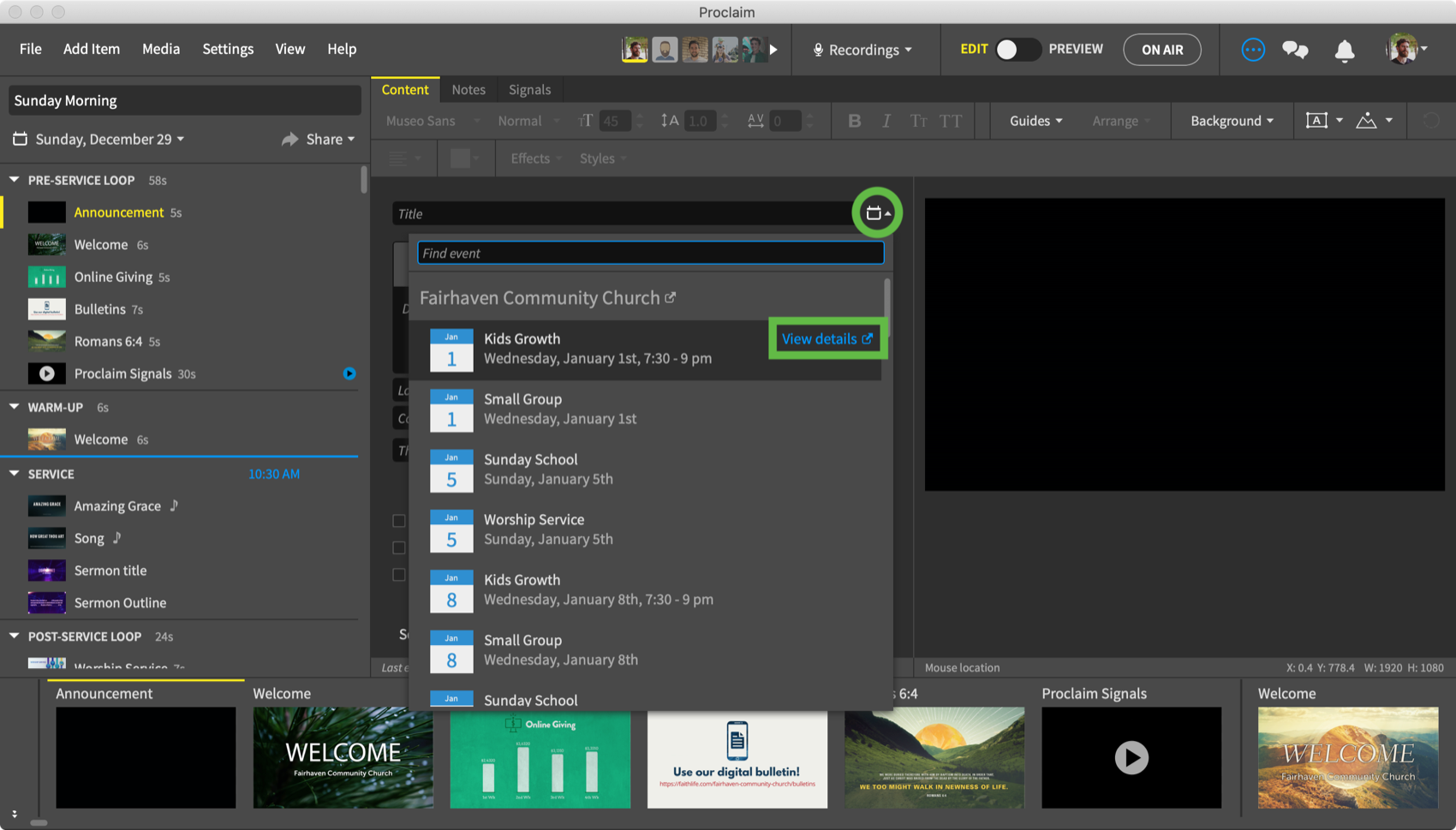
Task: Collapse the WARM-UP section
Action: click(x=15, y=407)
